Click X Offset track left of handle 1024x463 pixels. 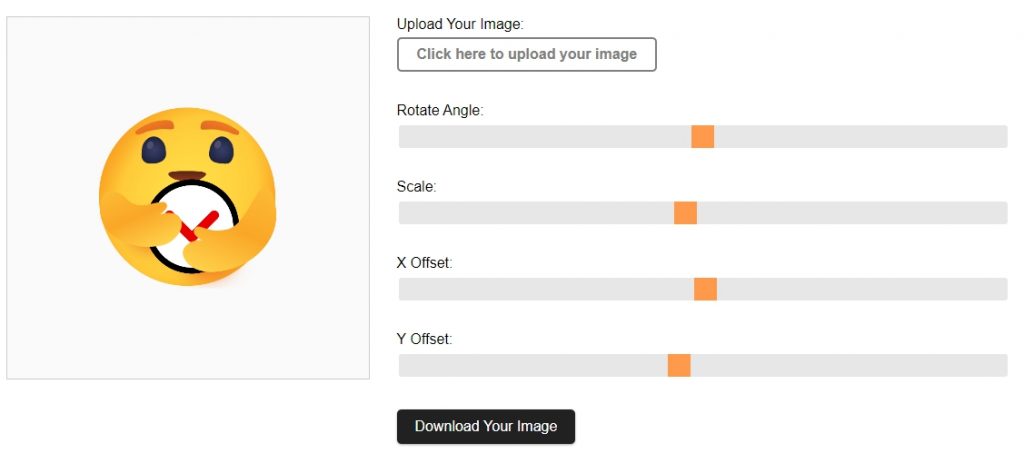pos(546,289)
